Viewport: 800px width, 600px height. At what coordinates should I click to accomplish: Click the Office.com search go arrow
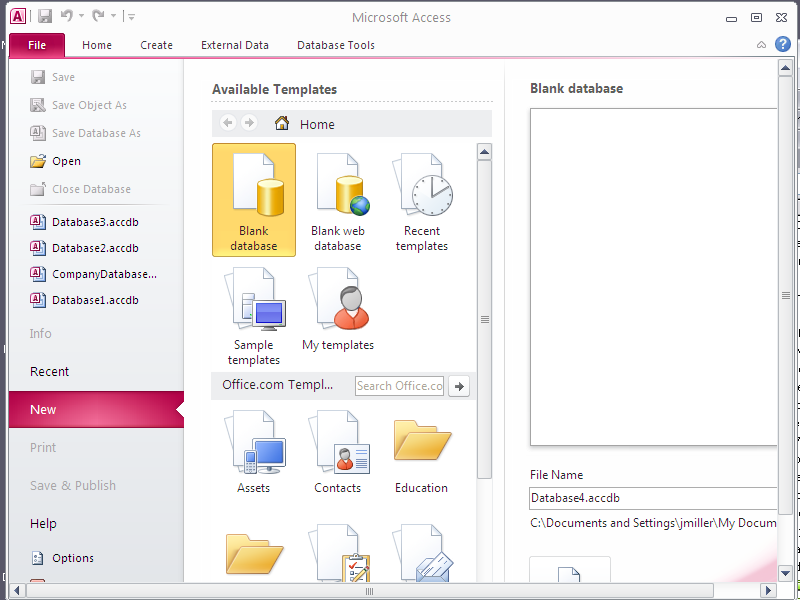(459, 386)
